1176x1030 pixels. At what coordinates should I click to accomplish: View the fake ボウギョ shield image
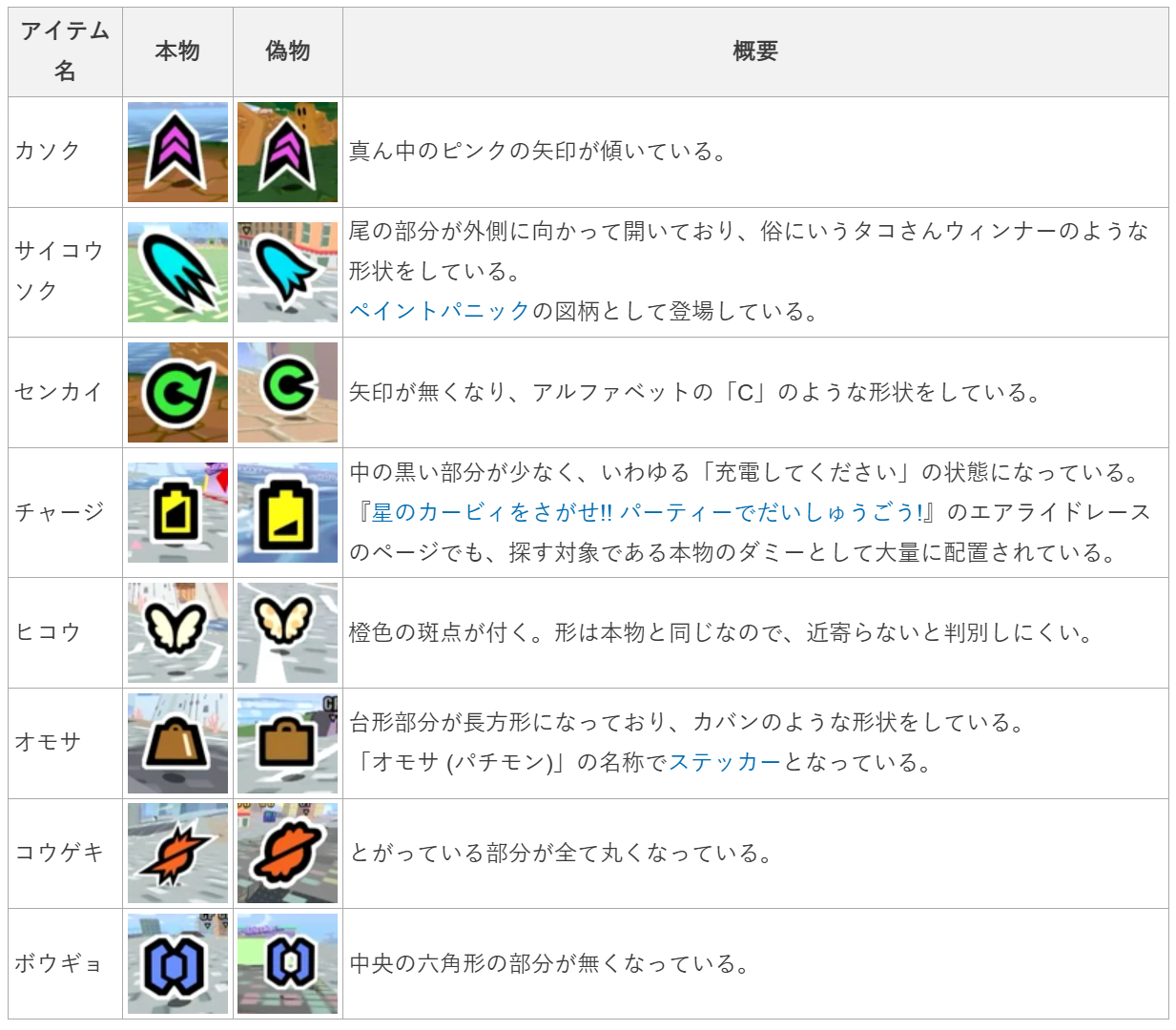pyautogui.click(x=287, y=963)
